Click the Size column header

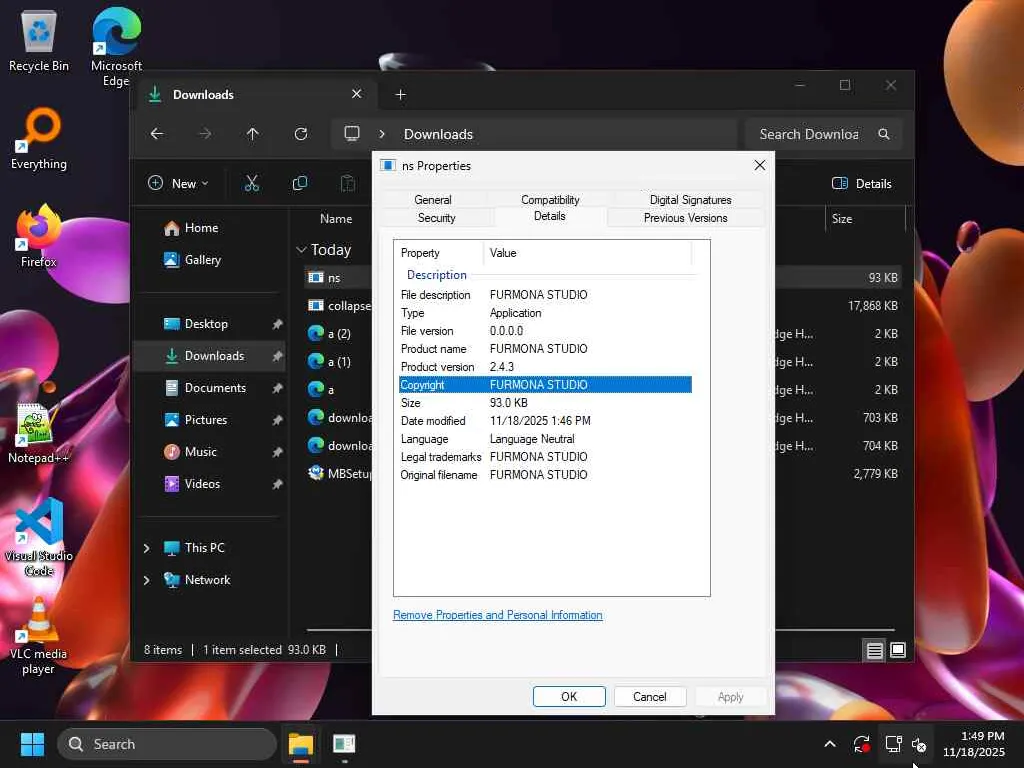[865, 219]
